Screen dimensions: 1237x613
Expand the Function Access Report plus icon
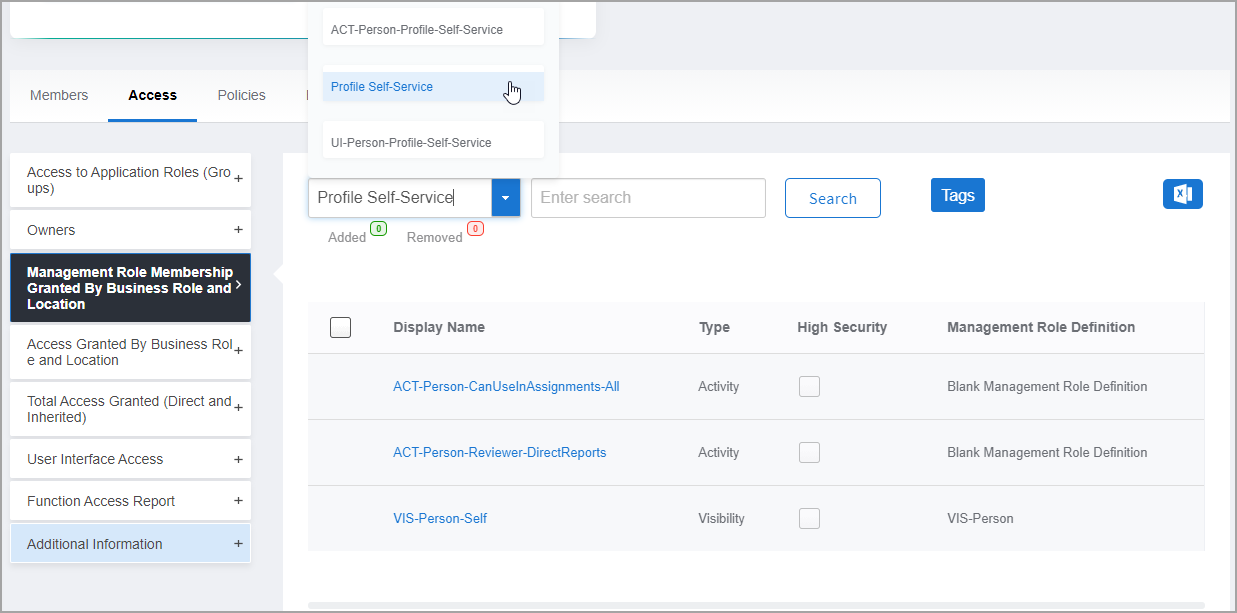click(238, 501)
